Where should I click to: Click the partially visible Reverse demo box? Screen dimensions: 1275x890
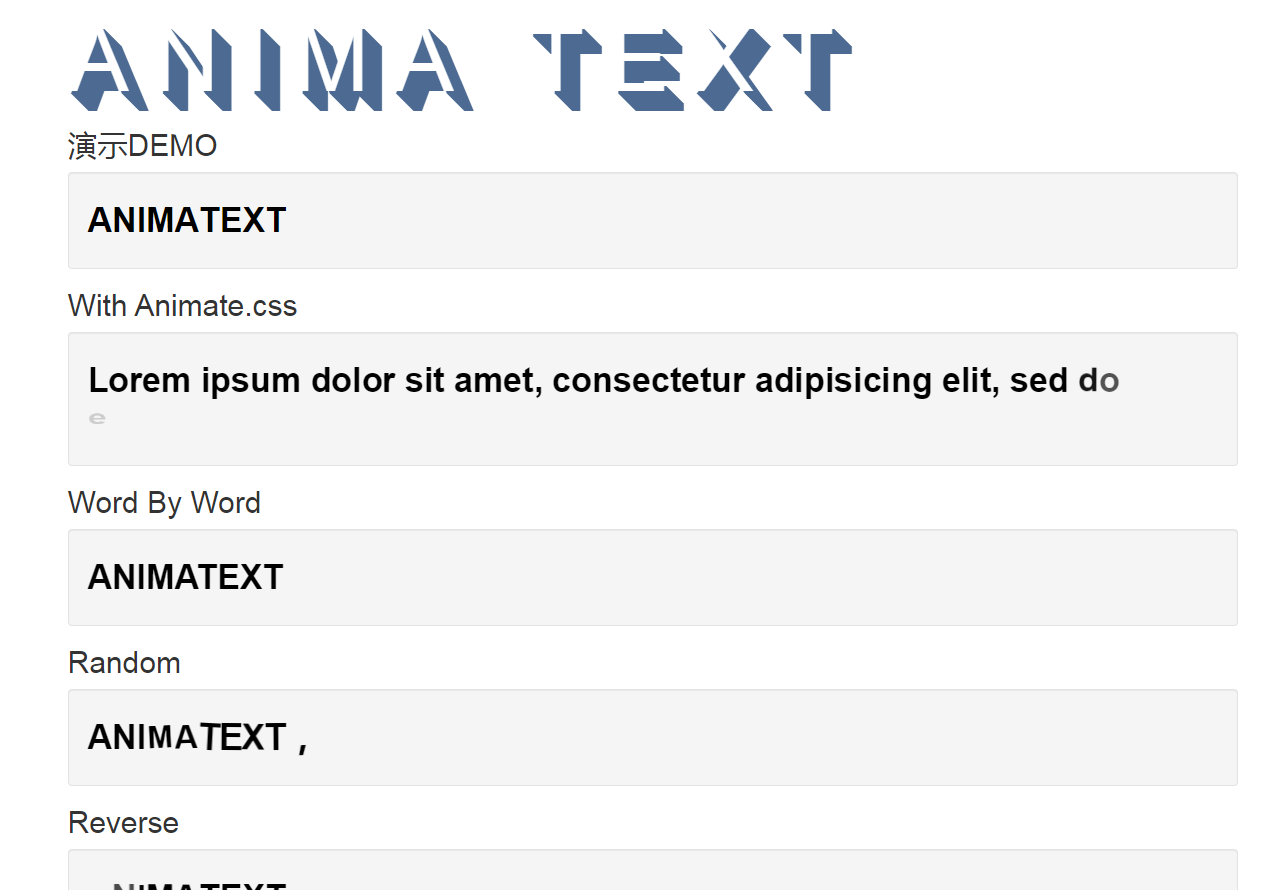click(x=652, y=870)
